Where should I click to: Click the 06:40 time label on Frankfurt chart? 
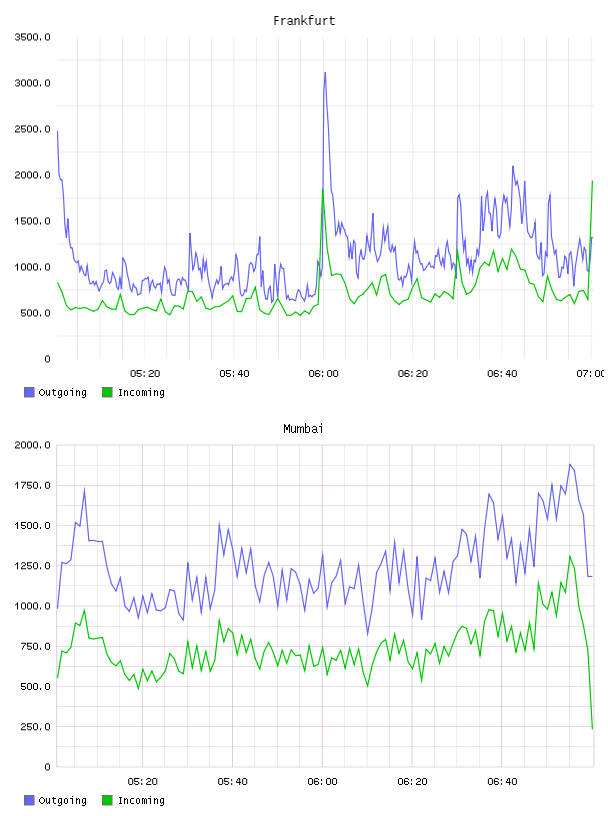[502, 374]
